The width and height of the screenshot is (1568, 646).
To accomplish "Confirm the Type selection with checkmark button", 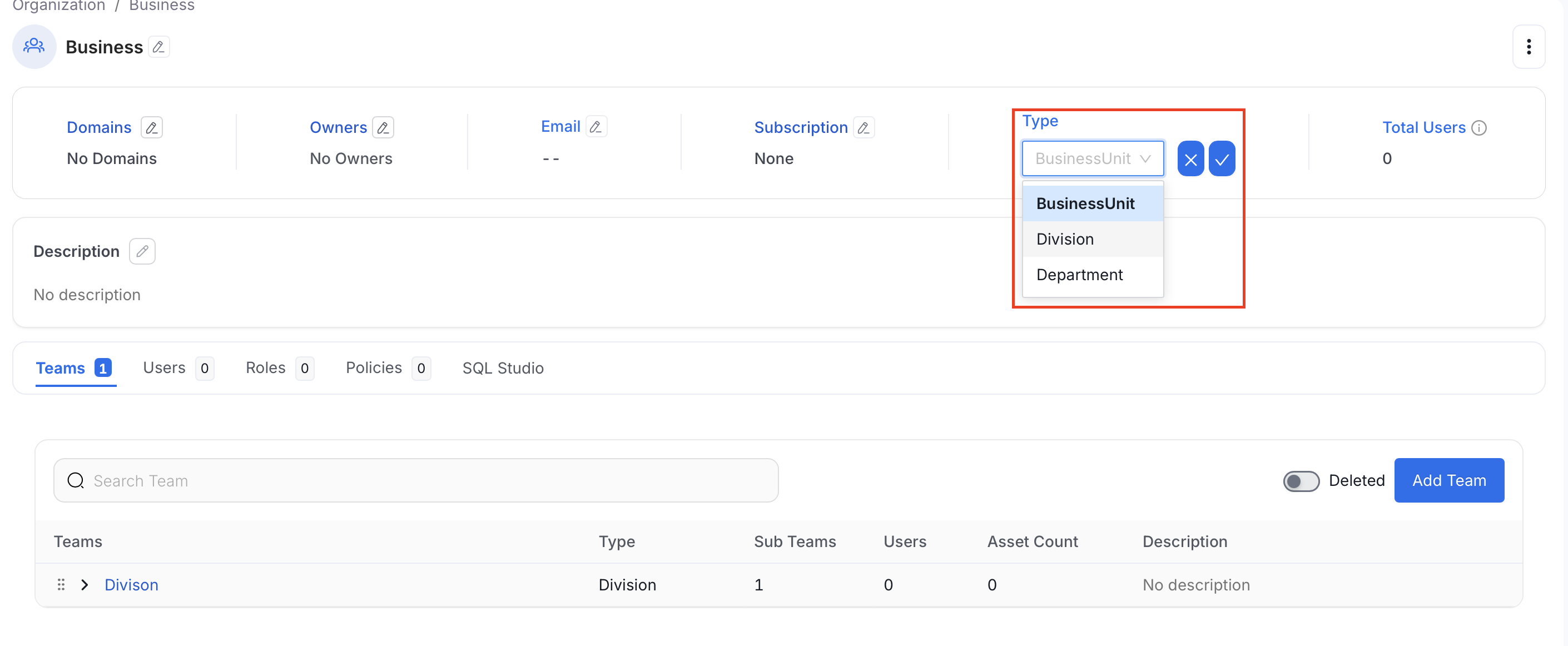I will click(1222, 159).
